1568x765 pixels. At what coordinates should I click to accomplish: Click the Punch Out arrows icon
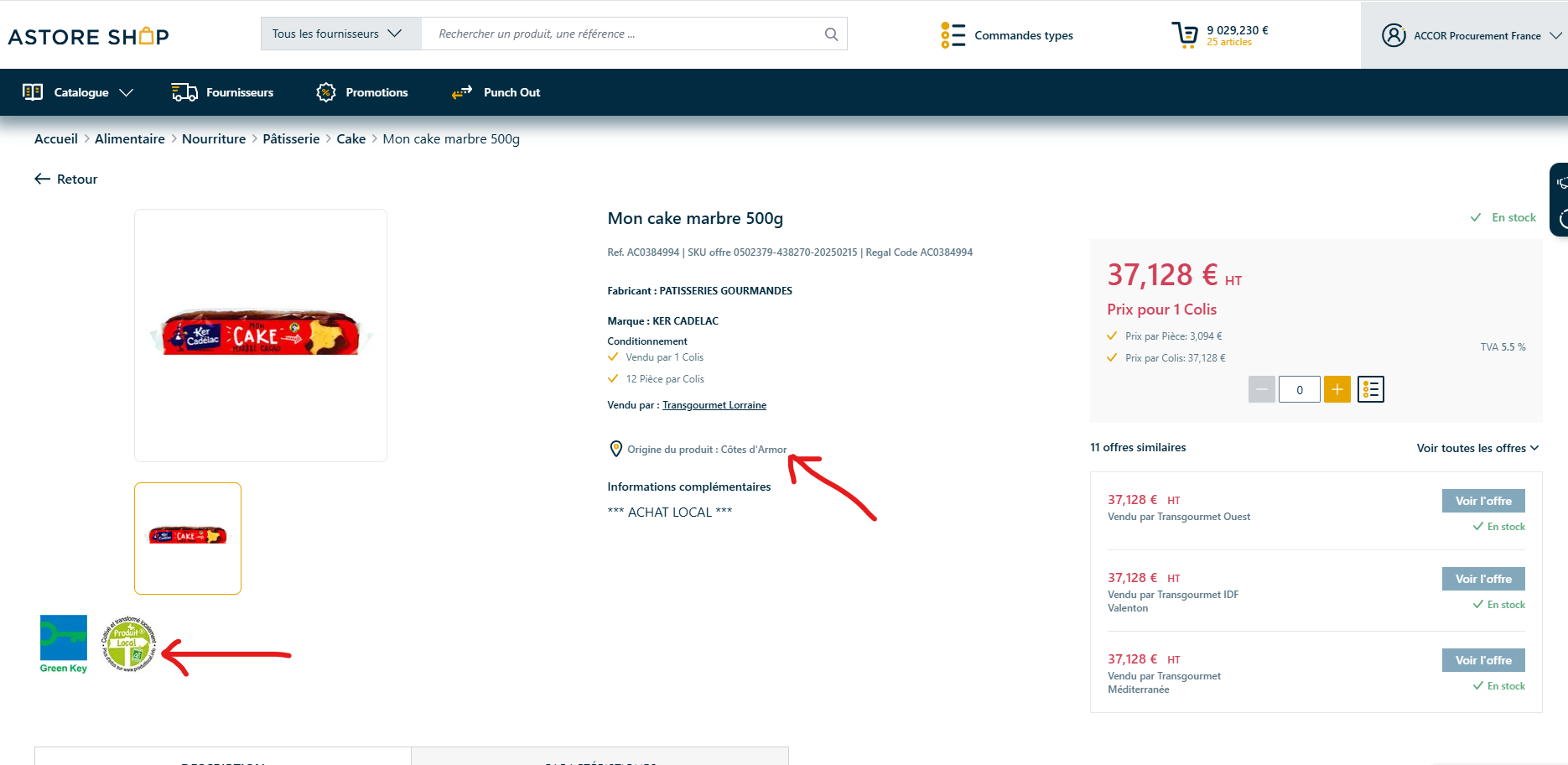tap(462, 92)
